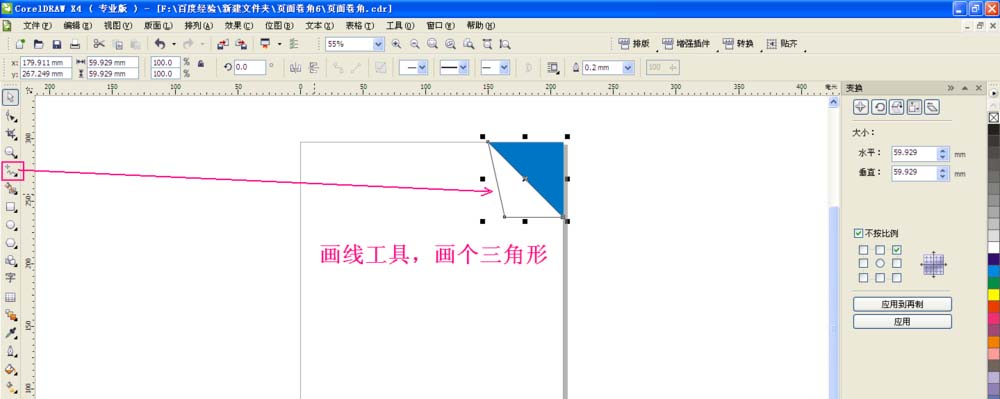Viewport: 1000px width, 399px height.
Task: Check the top-center anchor point checkbox
Action: tap(880, 249)
